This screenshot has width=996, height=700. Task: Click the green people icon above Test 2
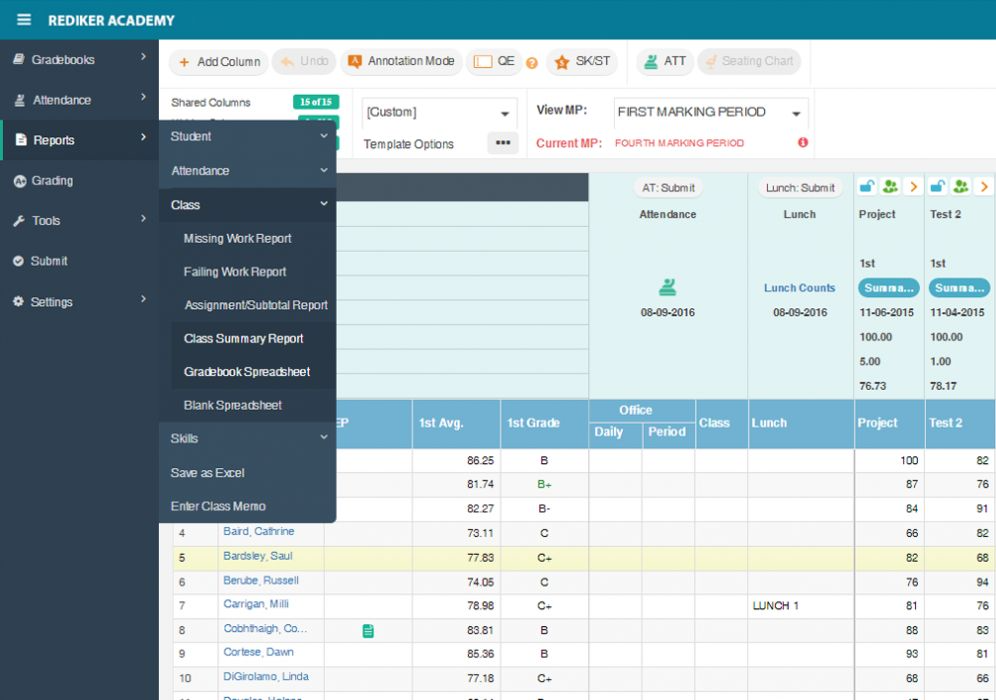[961, 186]
